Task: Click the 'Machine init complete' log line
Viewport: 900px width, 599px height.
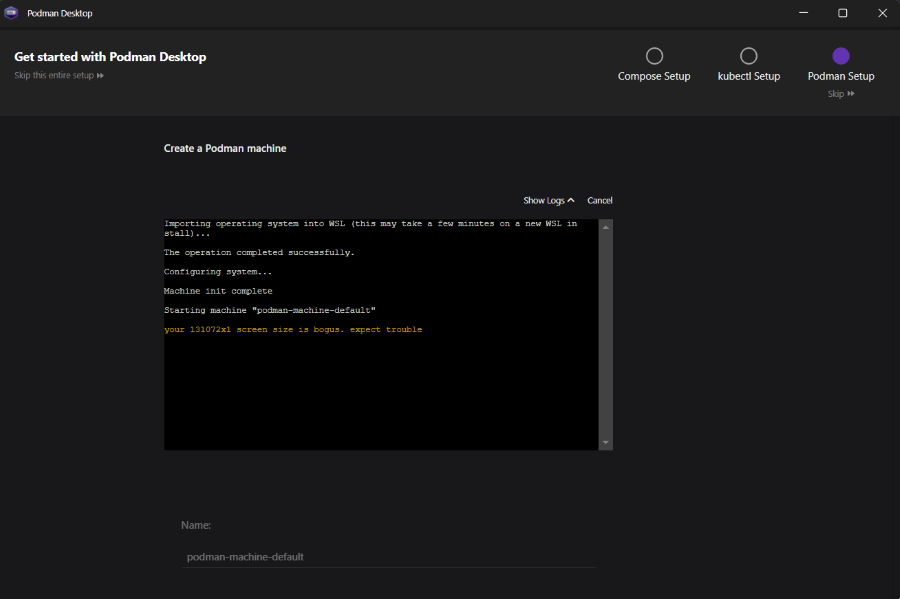Action: point(218,291)
